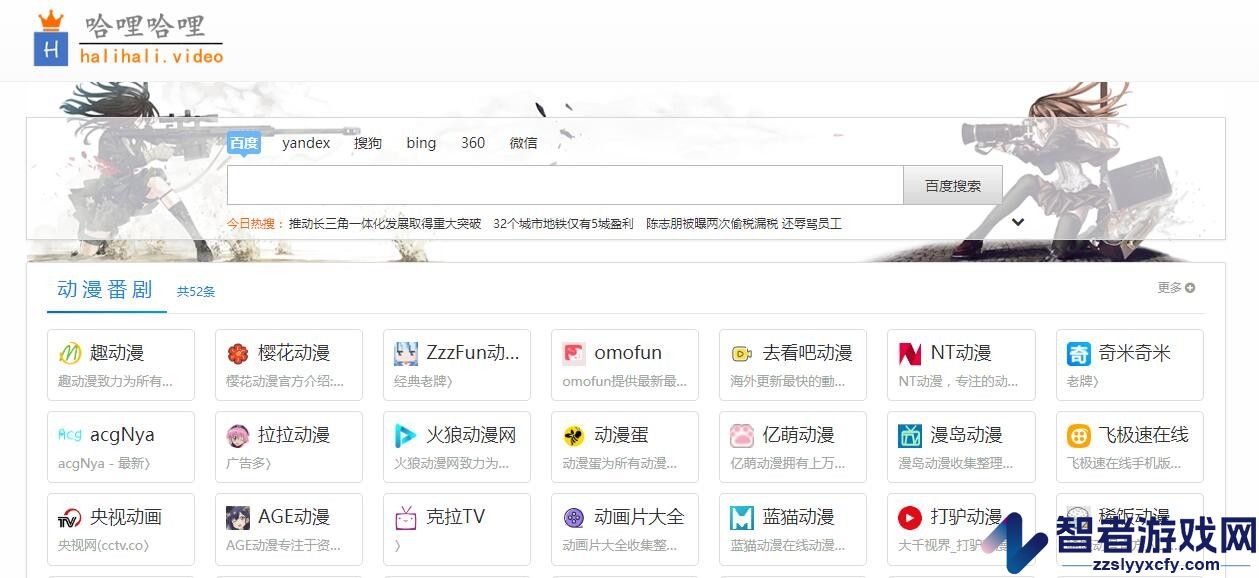Click the plus icon beside 更多
This screenshot has height=578, width=1259.
click(x=1190, y=288)
